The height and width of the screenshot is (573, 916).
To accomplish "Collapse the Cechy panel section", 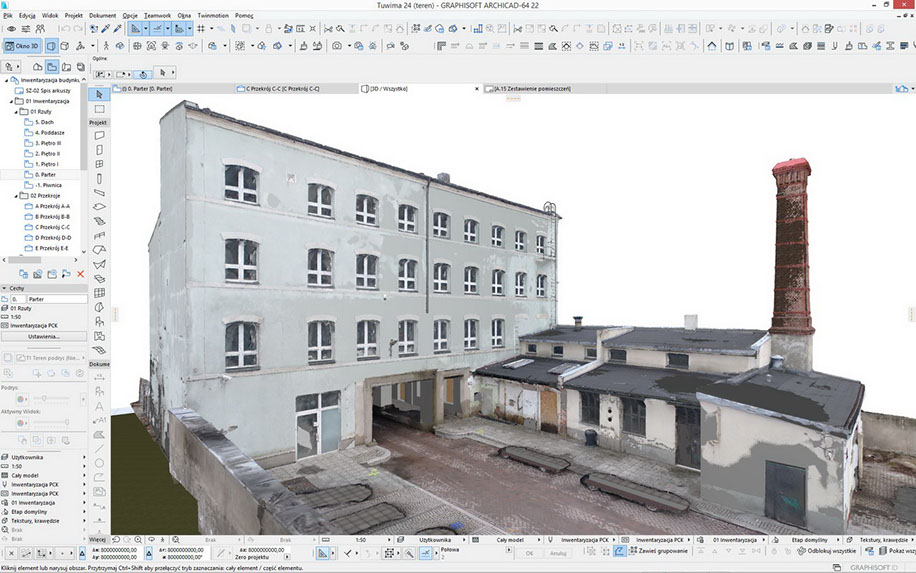I will 5,287.
